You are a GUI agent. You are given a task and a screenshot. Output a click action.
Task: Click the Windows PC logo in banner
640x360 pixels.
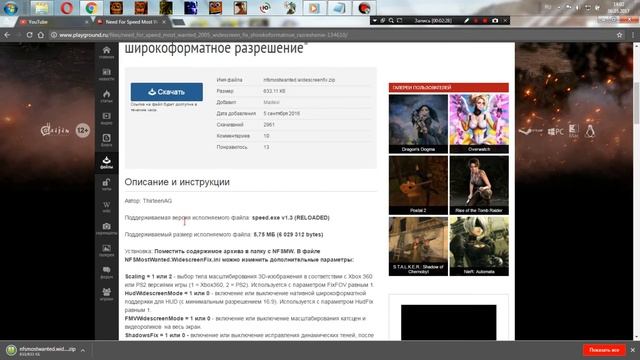556,131
